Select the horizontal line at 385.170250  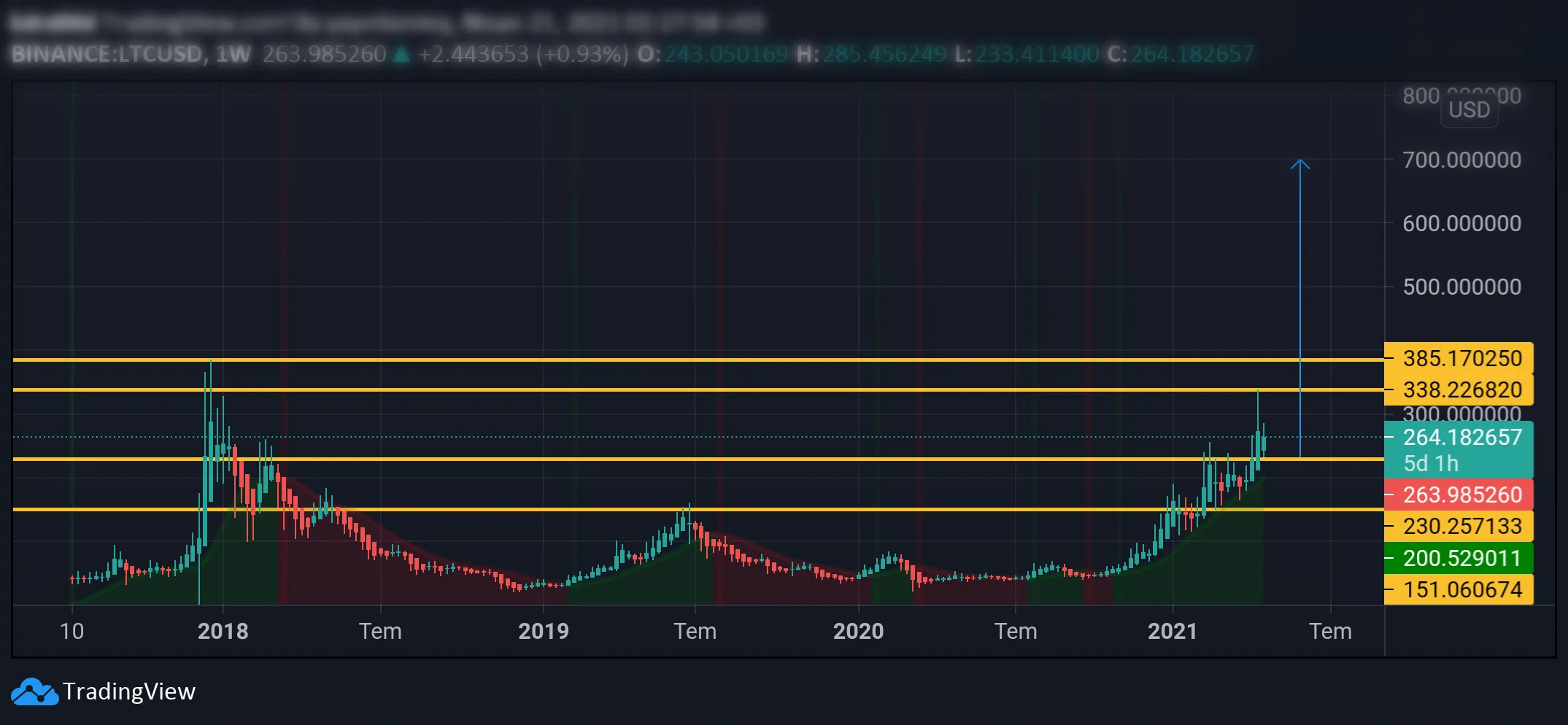point(698,360)
